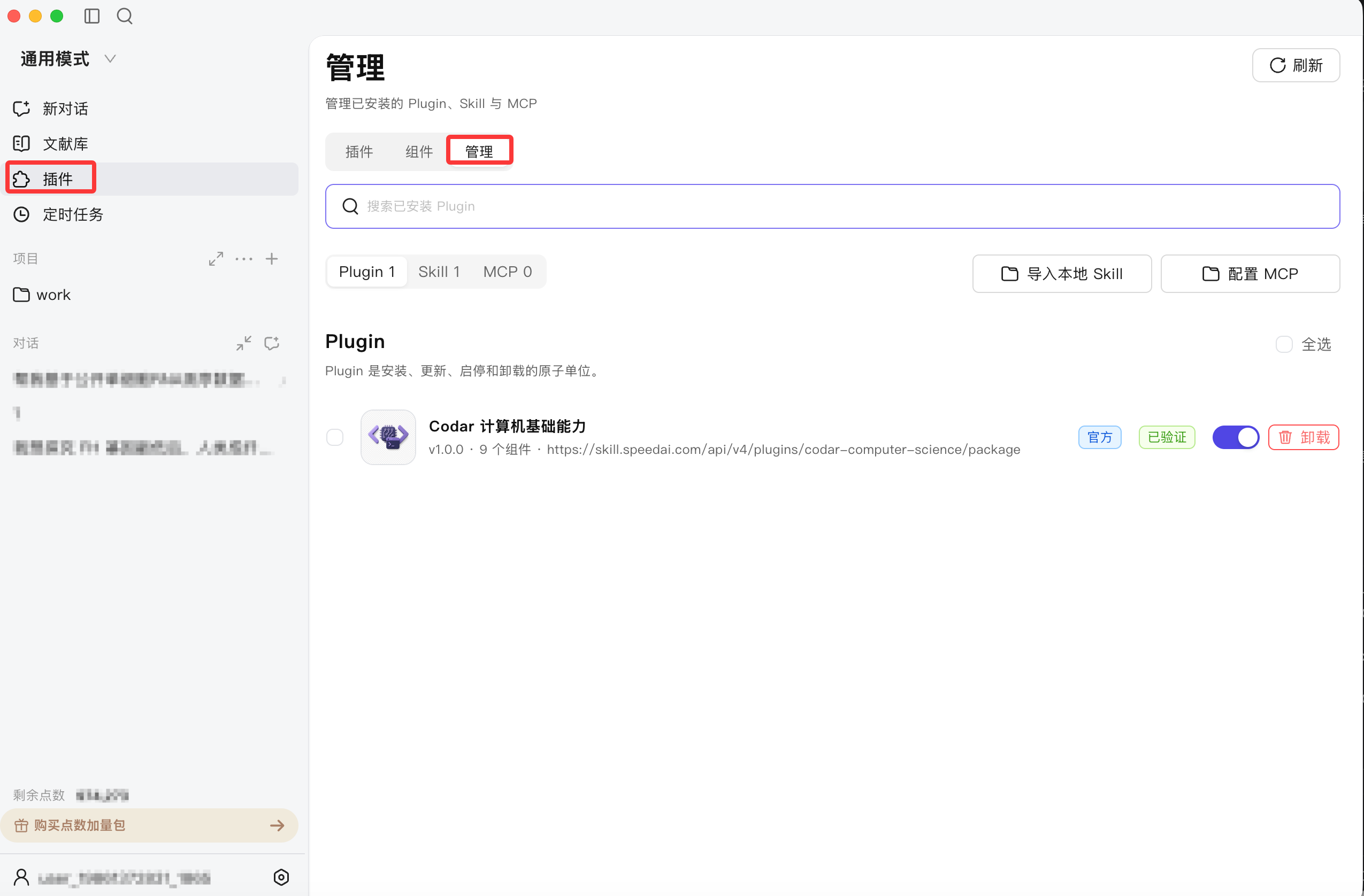Create new conversation icon in 对话 header
Screen dimensions: 1364x896
coord(272,343)
